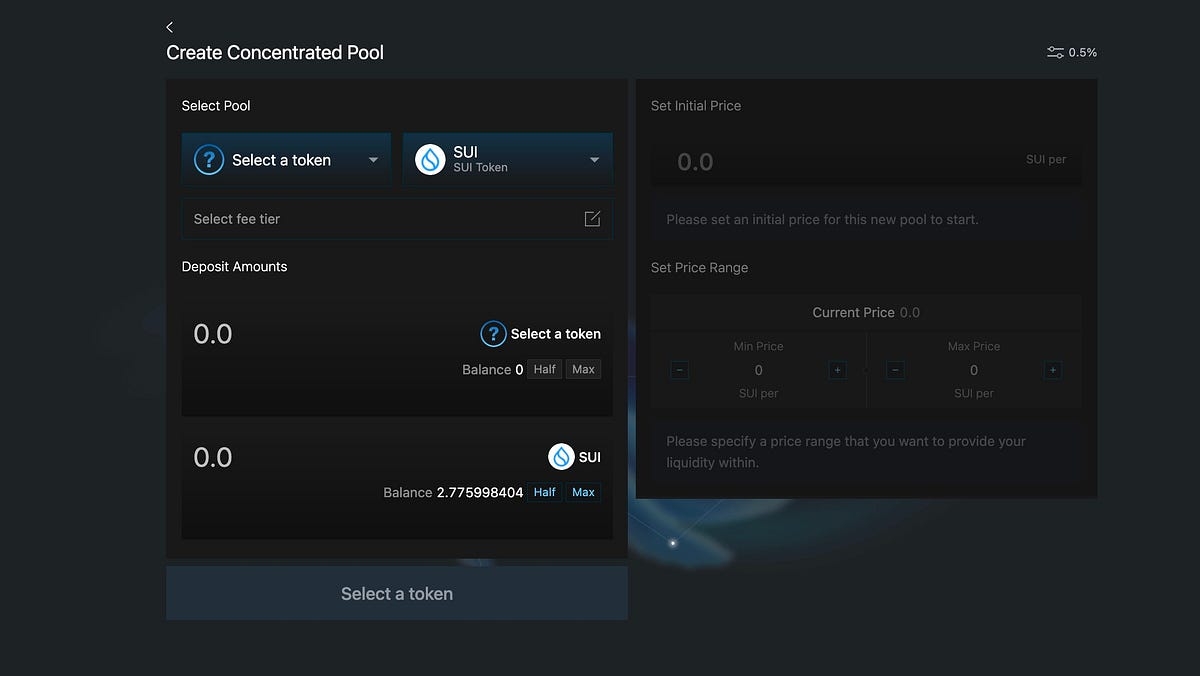
Task: Click the initial price input field
Action: coord(840,161)
